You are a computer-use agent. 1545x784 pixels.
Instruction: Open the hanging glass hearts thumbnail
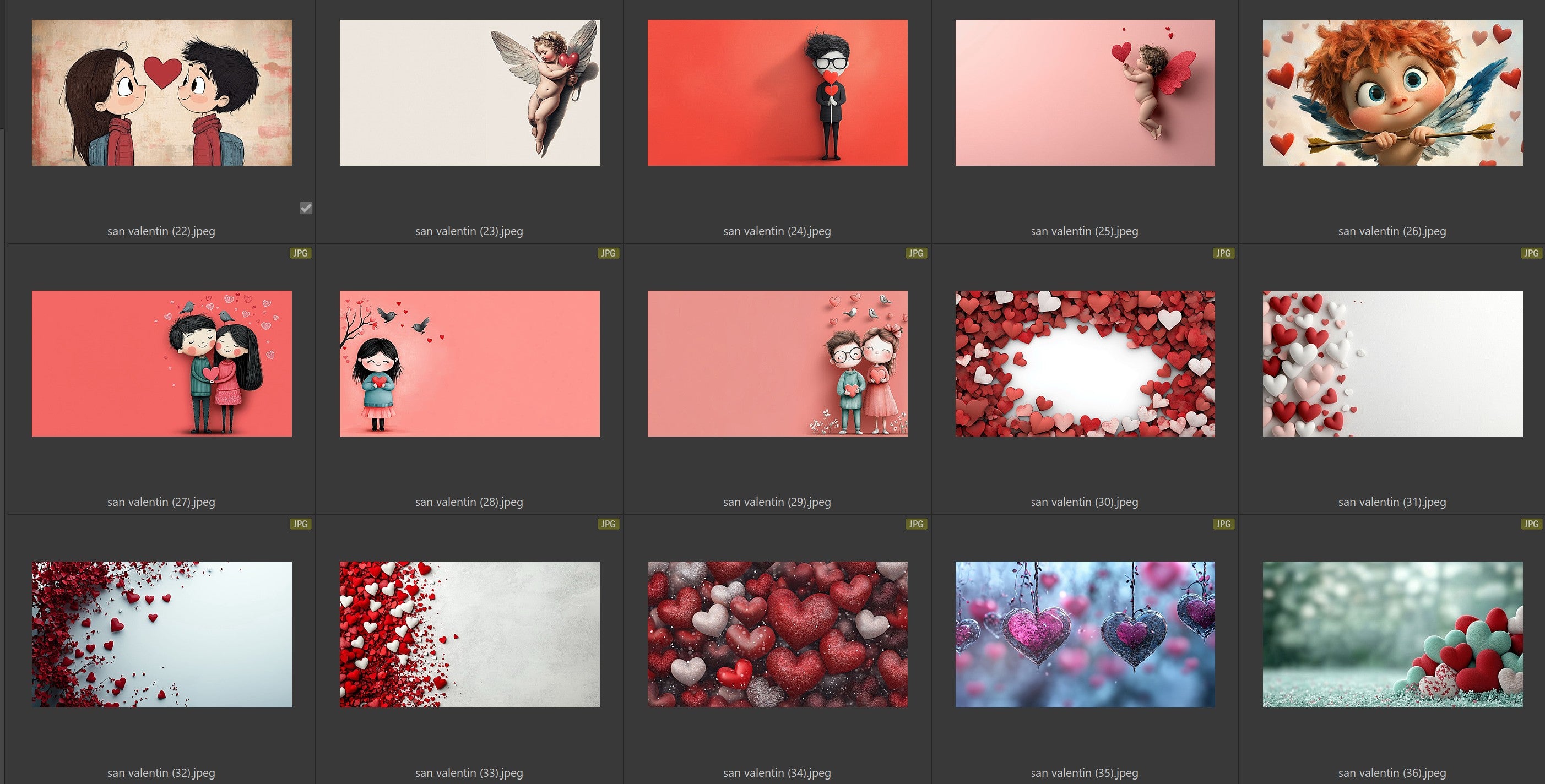pyautogui.click(x=1085, y=634)
